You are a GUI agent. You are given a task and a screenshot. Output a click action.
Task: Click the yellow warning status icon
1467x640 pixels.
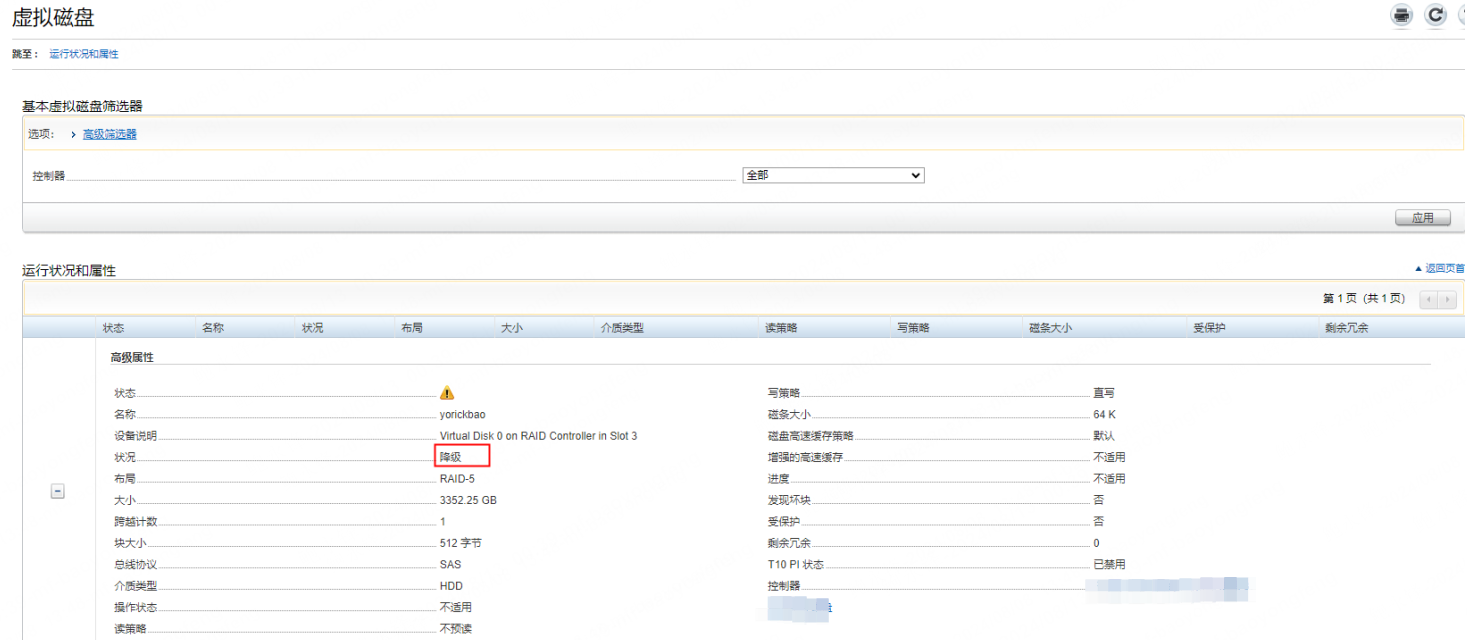click(447, 393)
